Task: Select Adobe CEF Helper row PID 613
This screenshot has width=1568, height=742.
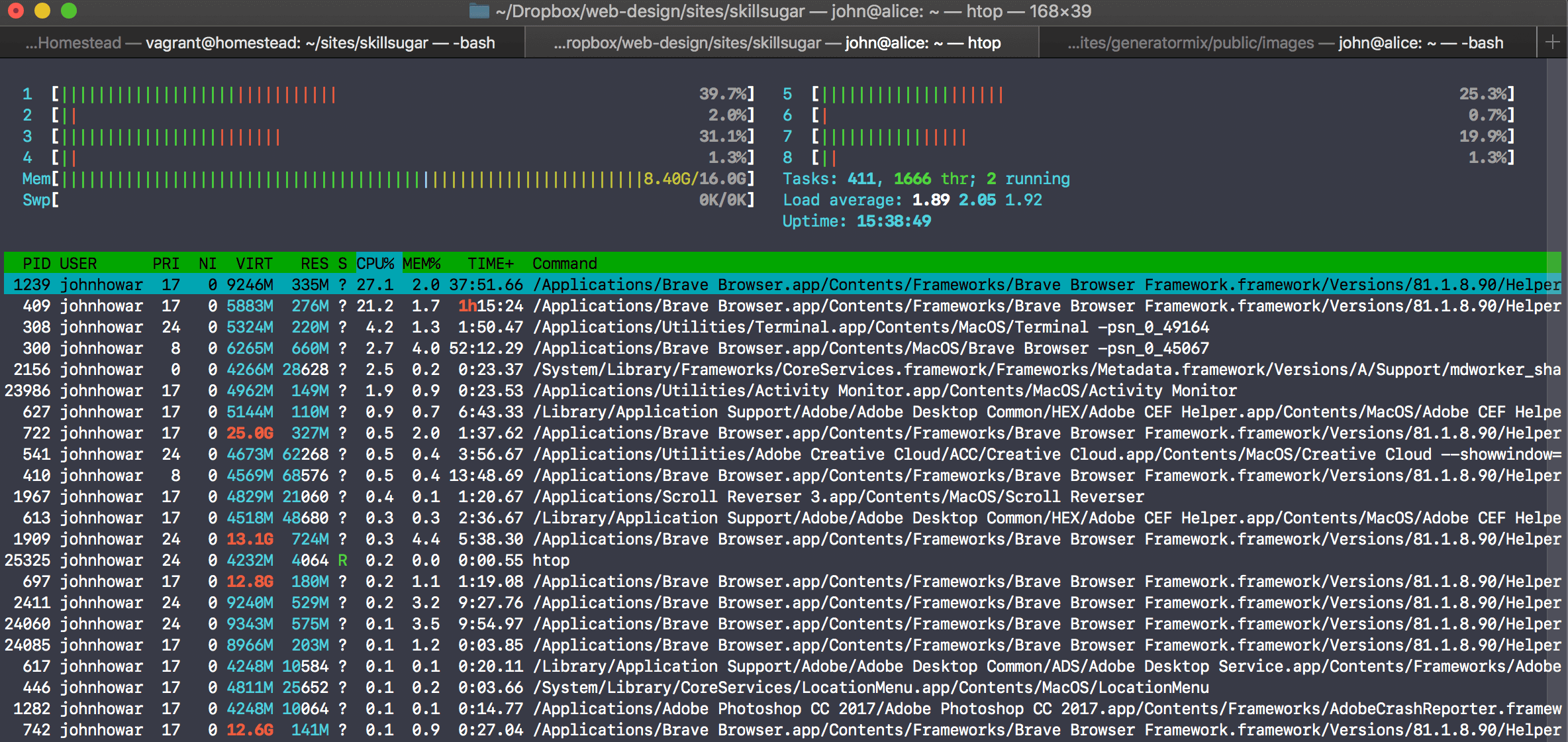Action: [x=783, y=518]
